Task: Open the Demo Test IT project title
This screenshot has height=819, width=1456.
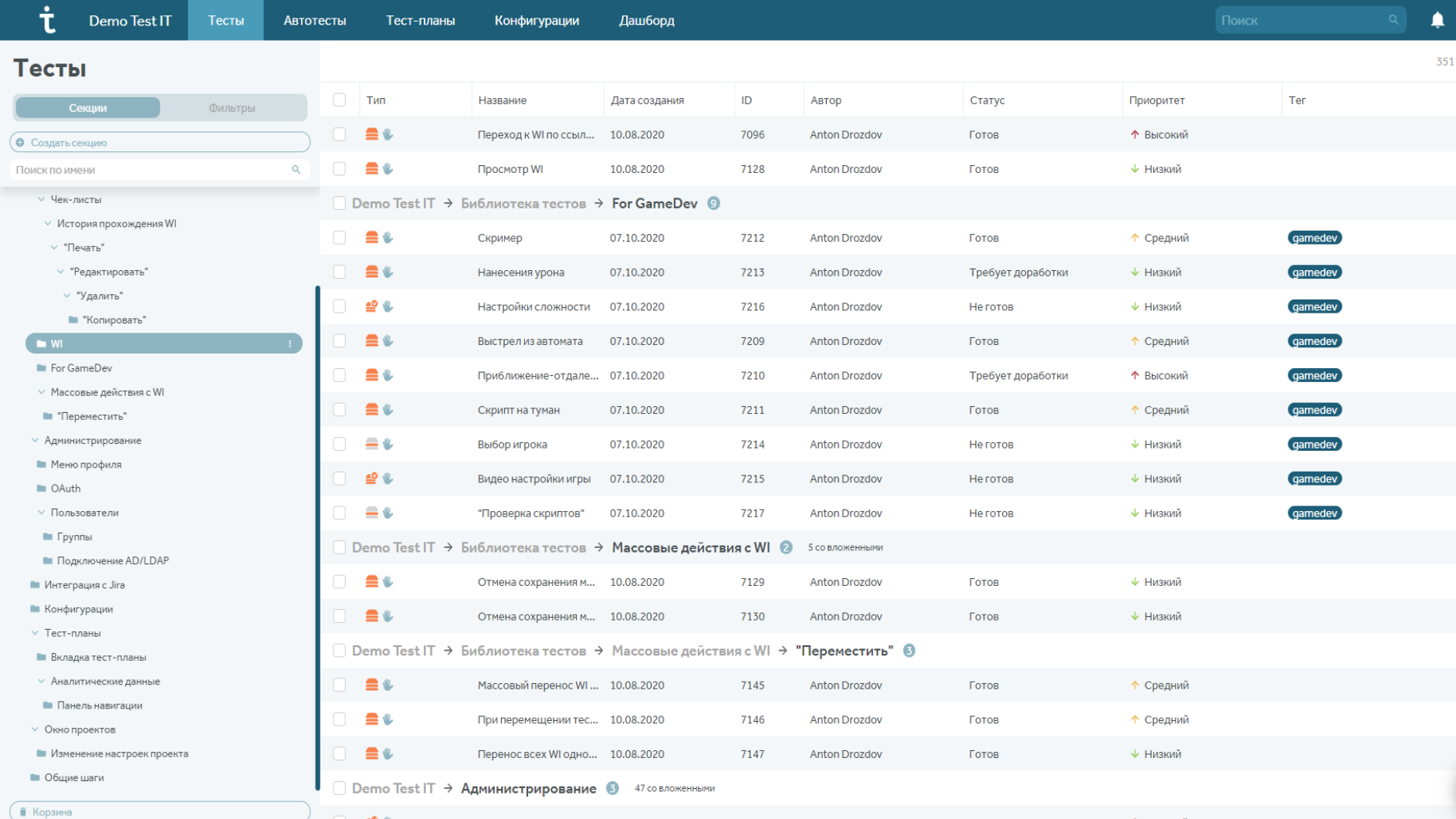Action: (130, 21)
